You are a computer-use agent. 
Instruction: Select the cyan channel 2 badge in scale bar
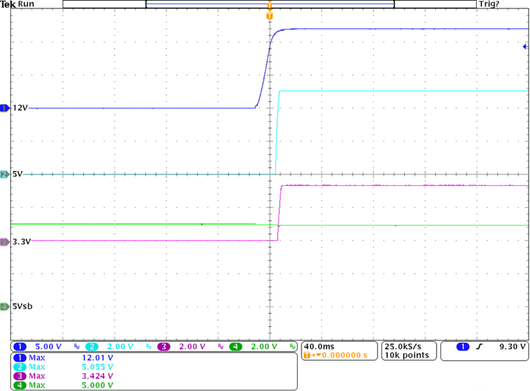coord(92,347)
